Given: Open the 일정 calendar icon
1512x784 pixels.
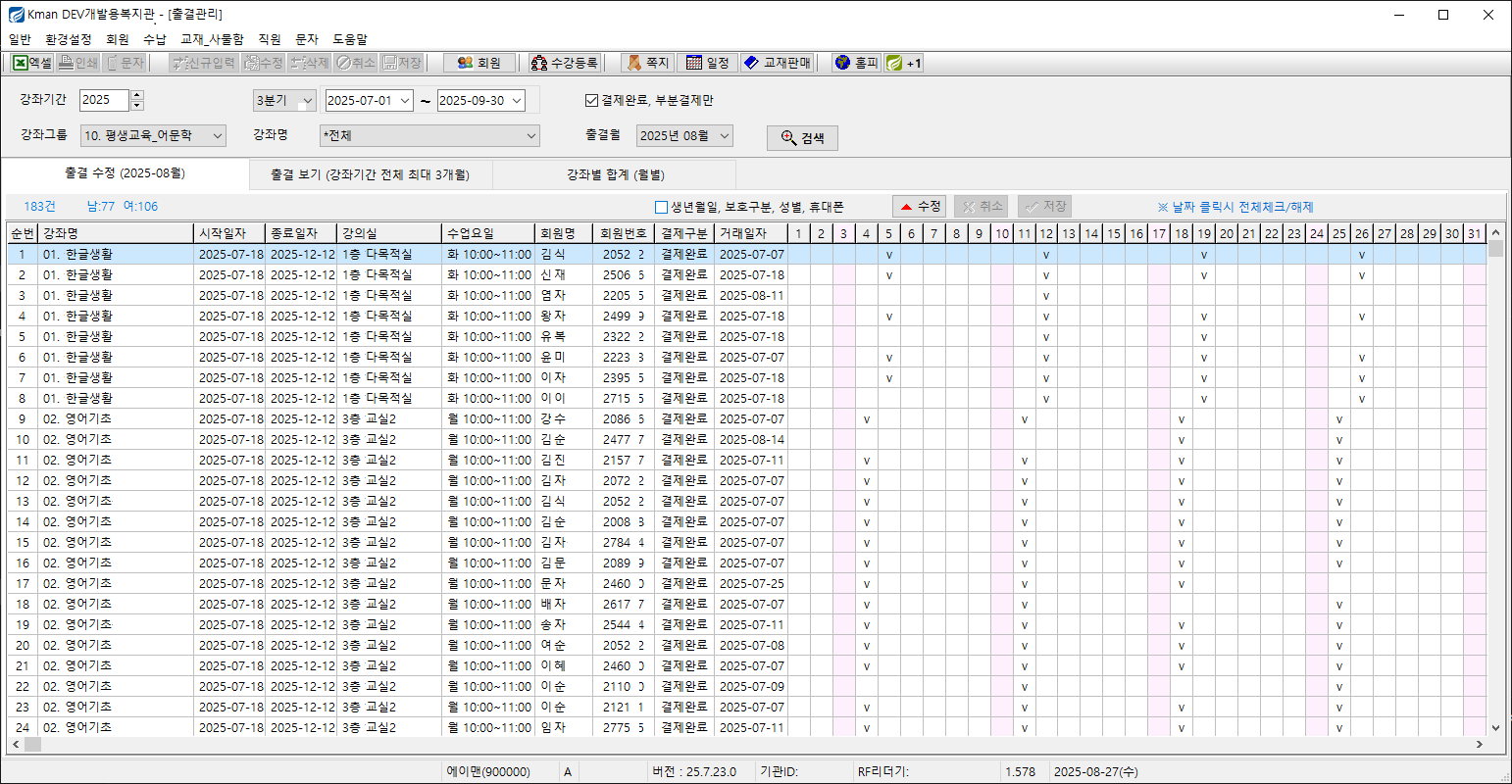Looking at the screenshot, I should click(x=707, y=63).
